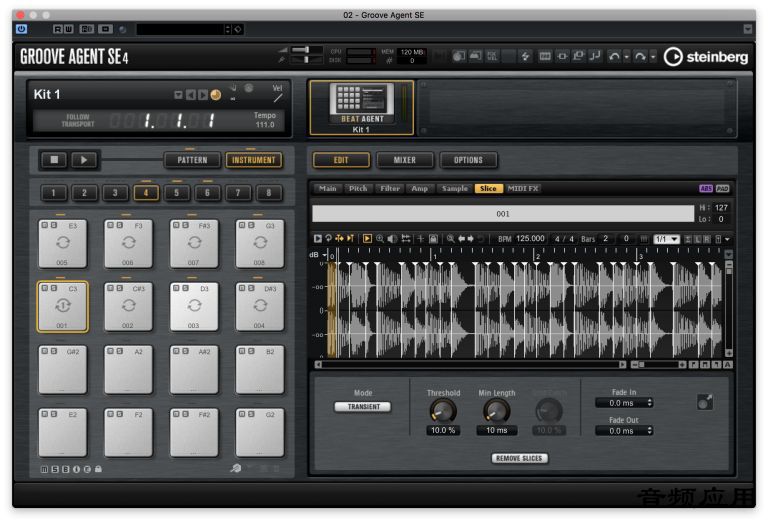Click the PATTERN button
768x523 pixels.
[x=192, y=160]
